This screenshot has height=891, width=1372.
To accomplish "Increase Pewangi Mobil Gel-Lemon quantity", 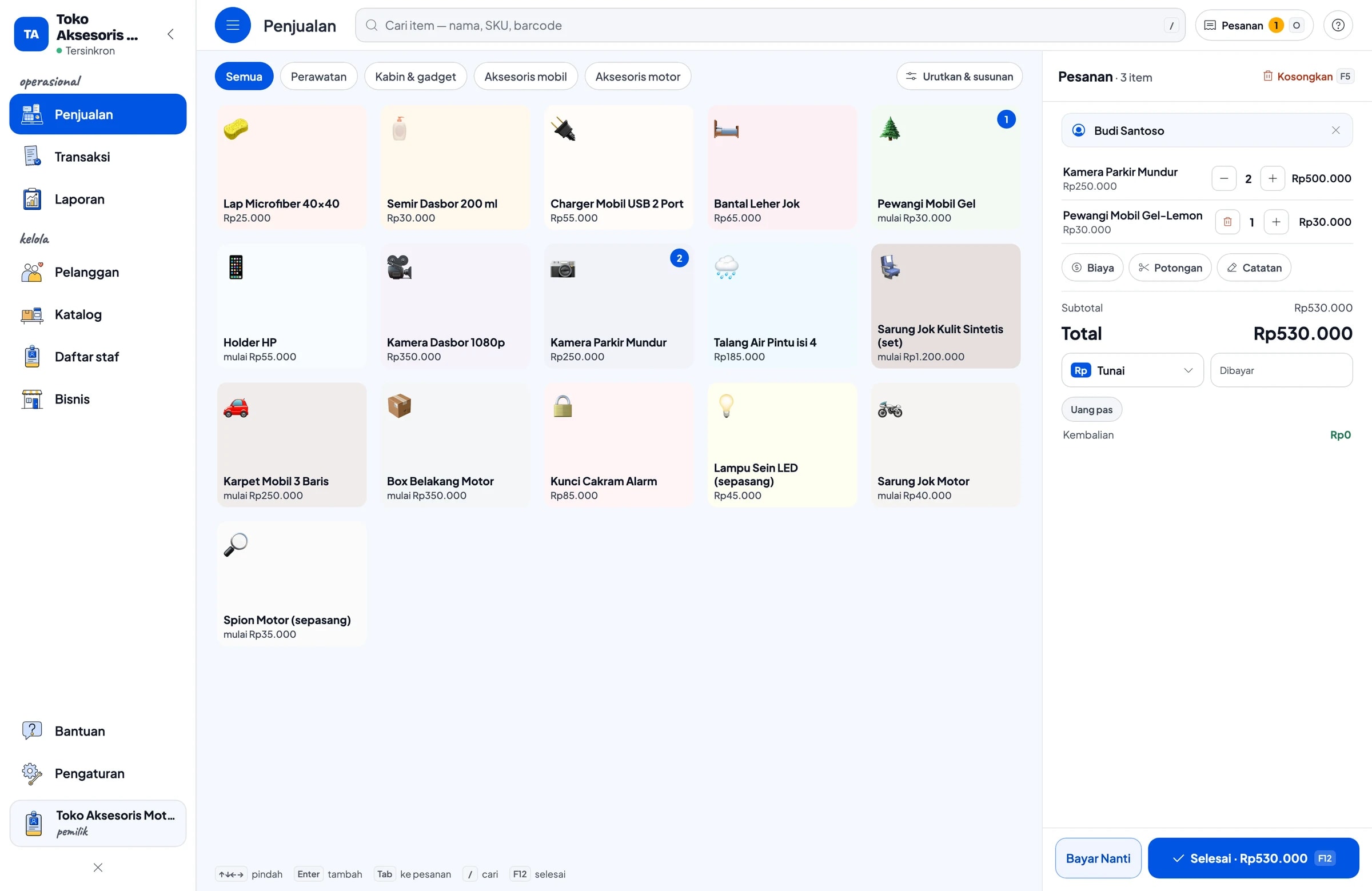I will 1276,222.
